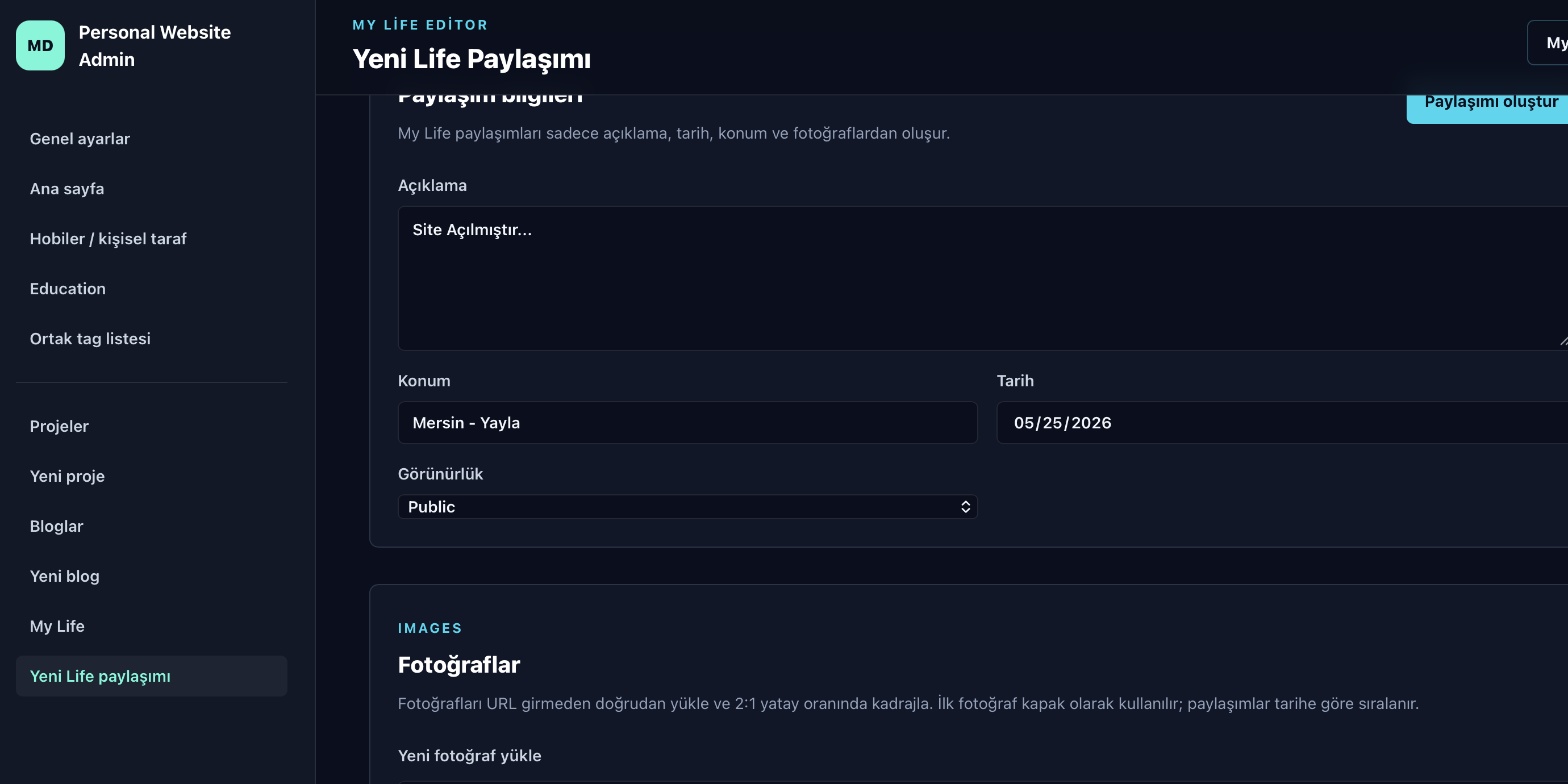Go to Ana sayfa settings
This screenshot has height=784, width=1568.
[67, 189]
